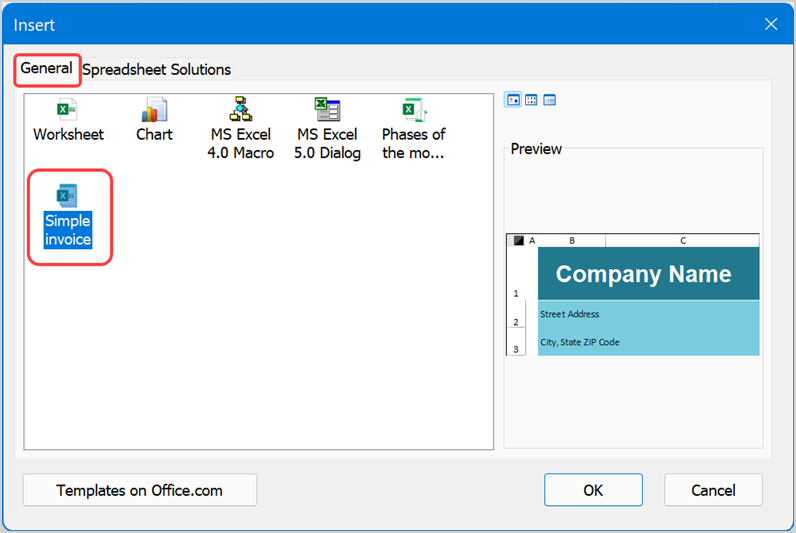Open the General tab
The width and height of the screenshot is (796, 533).
[x=46, y=69]
